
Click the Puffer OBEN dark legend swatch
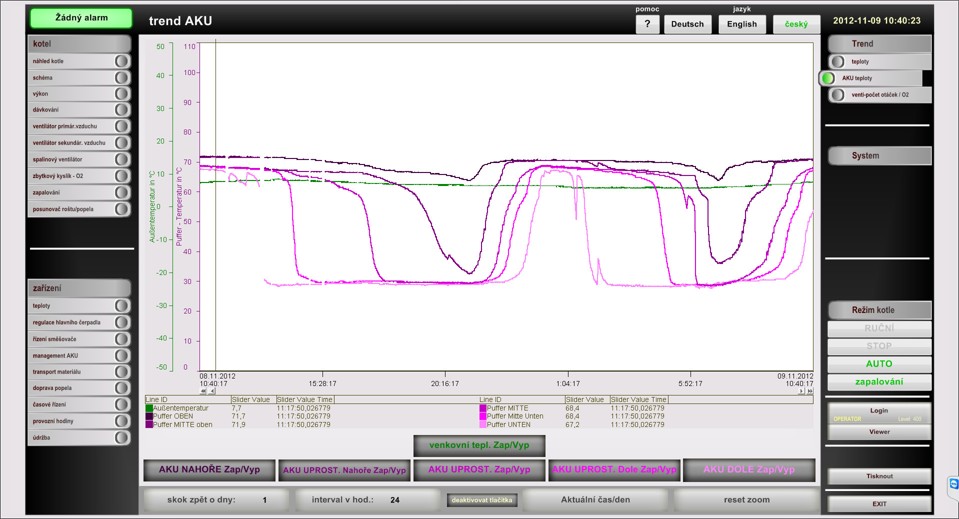[149, 416]
